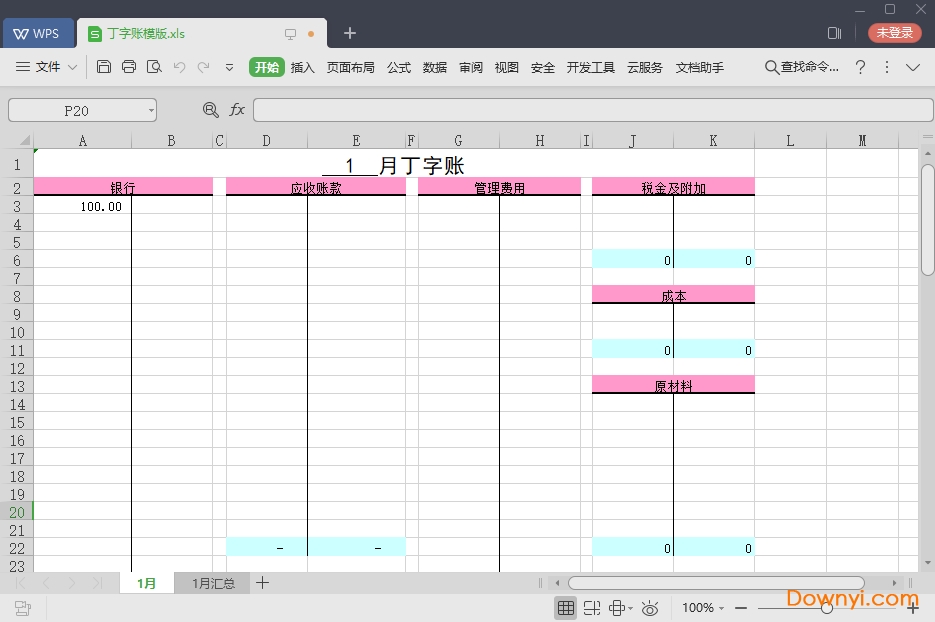
Task: Click the add new sheet plus button
Action: tap(262, 583)
